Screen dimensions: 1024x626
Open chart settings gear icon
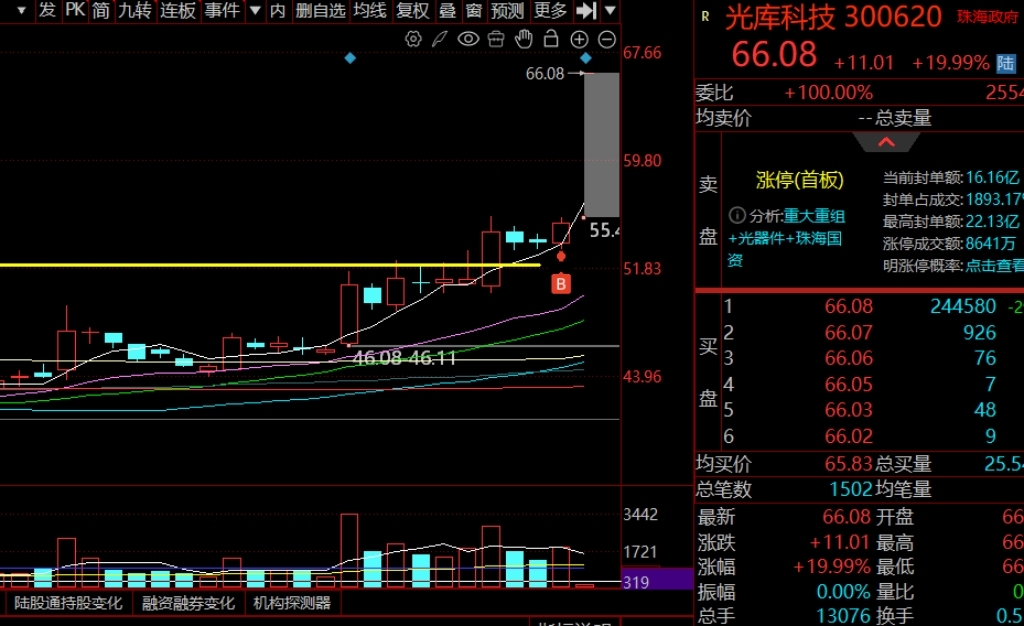pyautogui.click(x=413, y=39)
